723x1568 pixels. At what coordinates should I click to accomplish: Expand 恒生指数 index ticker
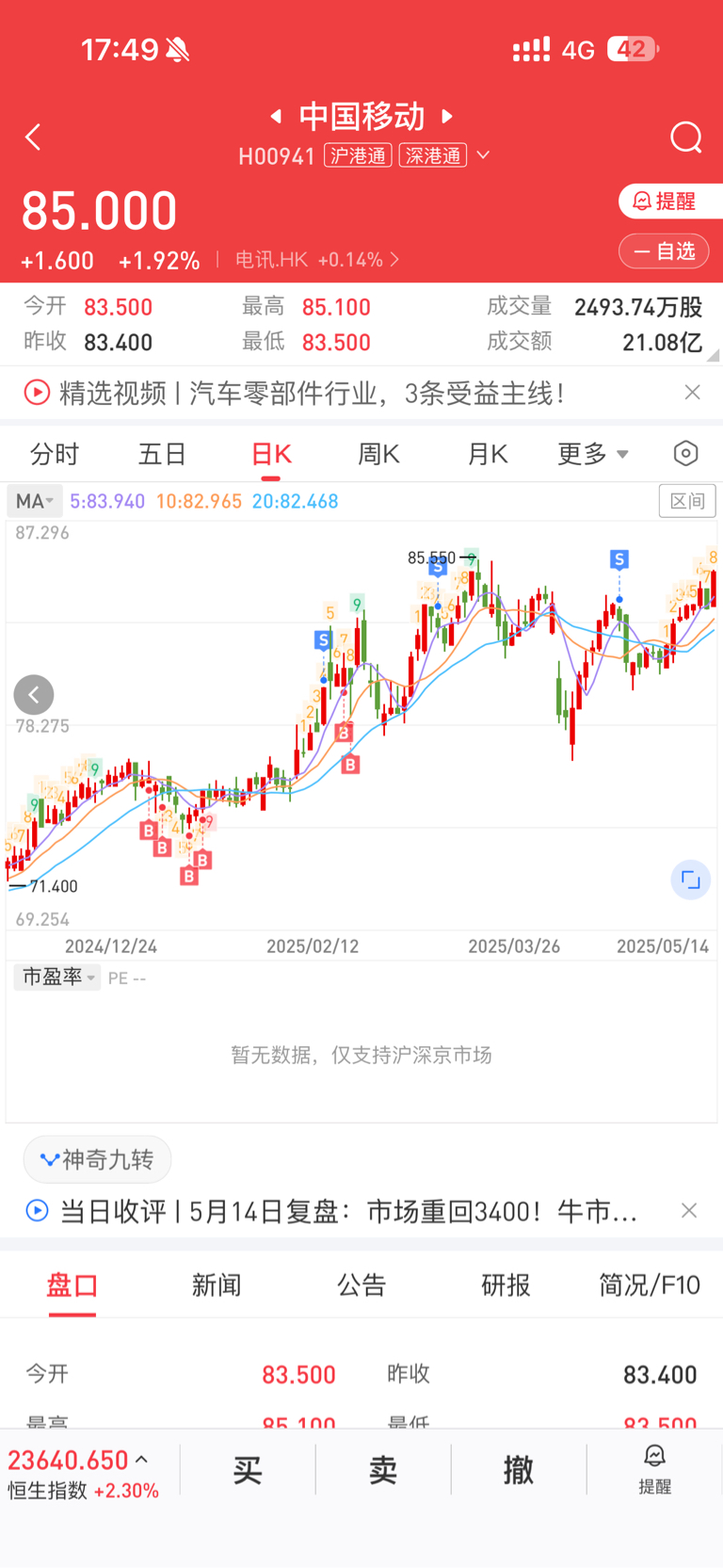(84, 1474)
